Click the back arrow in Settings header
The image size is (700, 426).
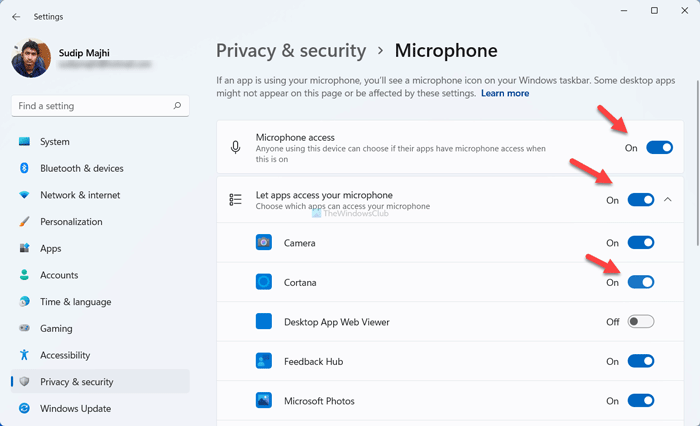(16, 16)
